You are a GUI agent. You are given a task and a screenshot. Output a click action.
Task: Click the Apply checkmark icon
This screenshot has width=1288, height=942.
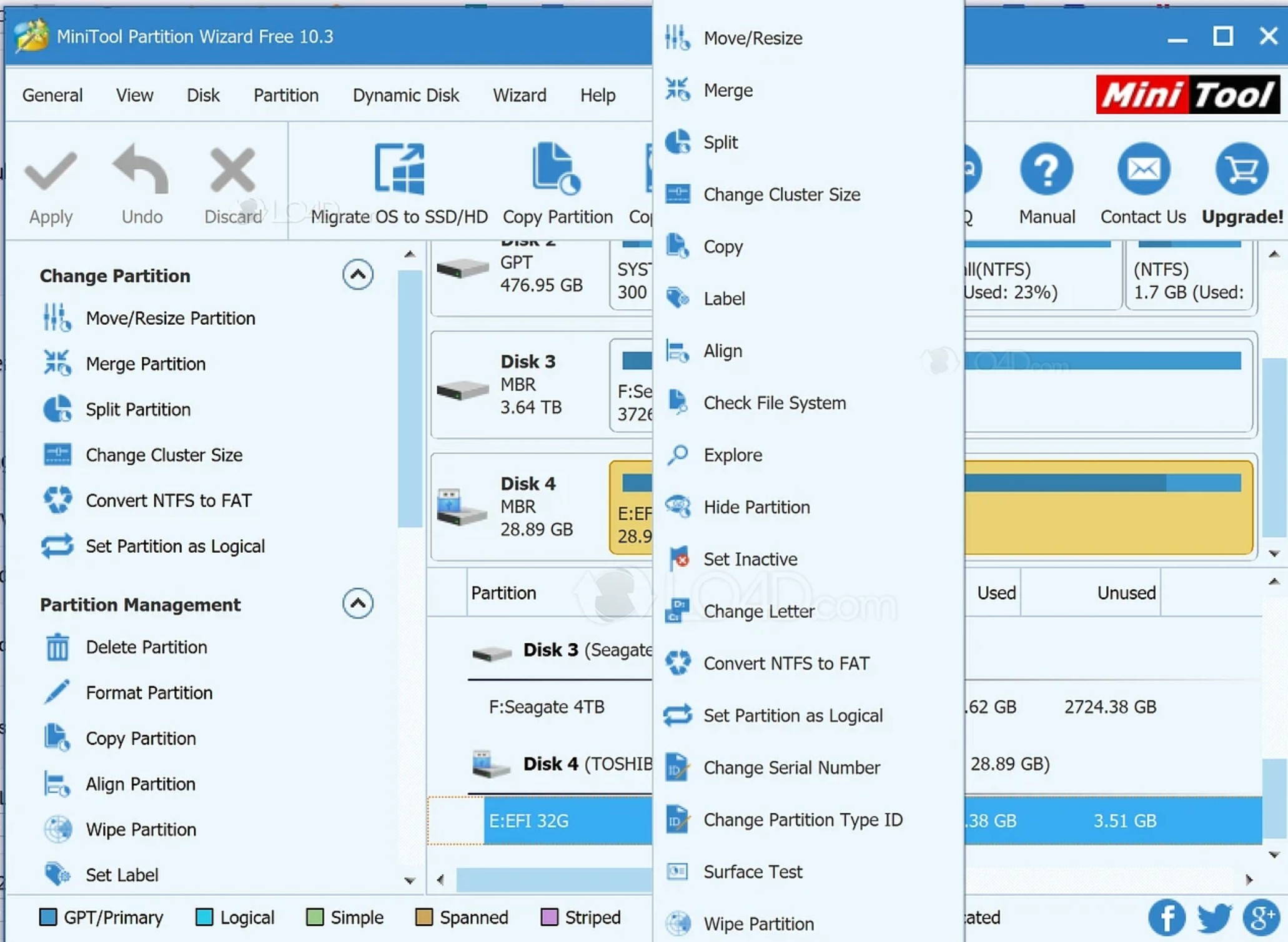51,171
